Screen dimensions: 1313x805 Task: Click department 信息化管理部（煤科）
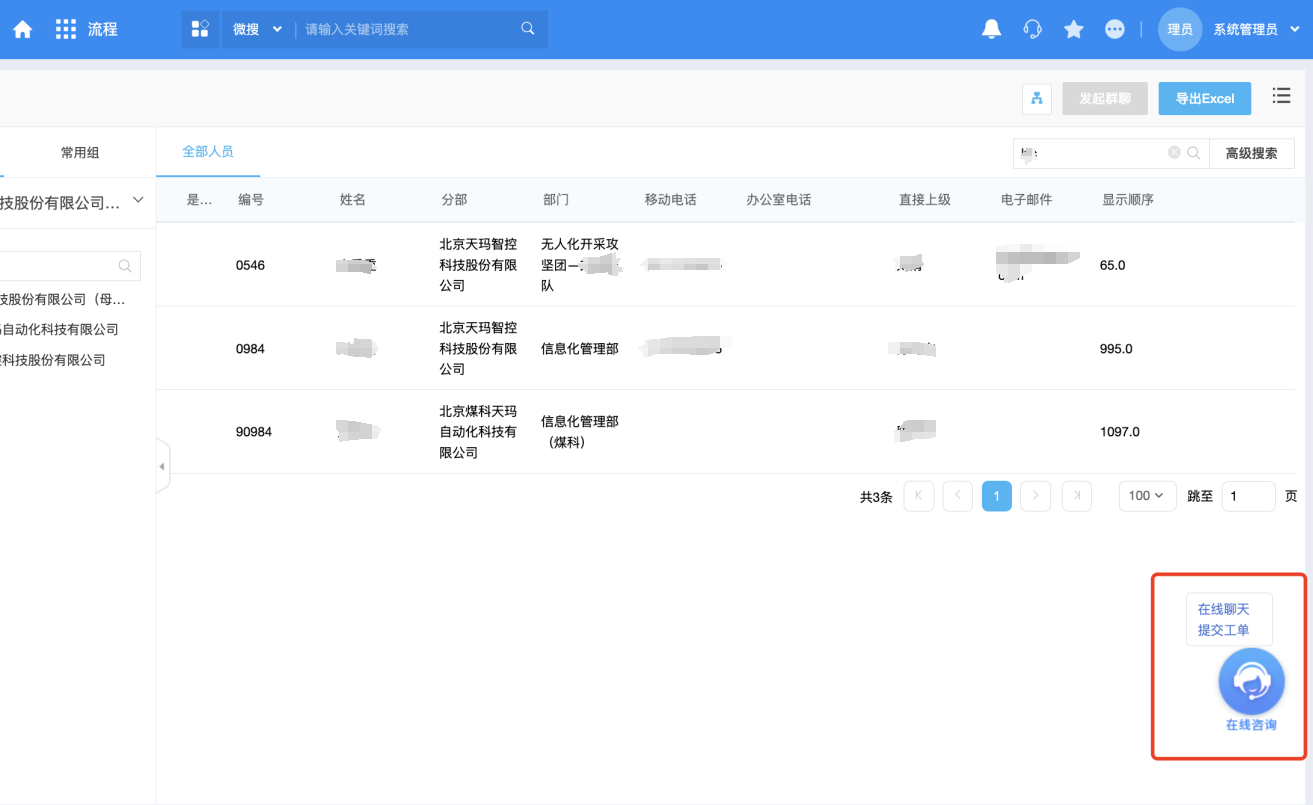pyautogui.click(x=580, y=432)
